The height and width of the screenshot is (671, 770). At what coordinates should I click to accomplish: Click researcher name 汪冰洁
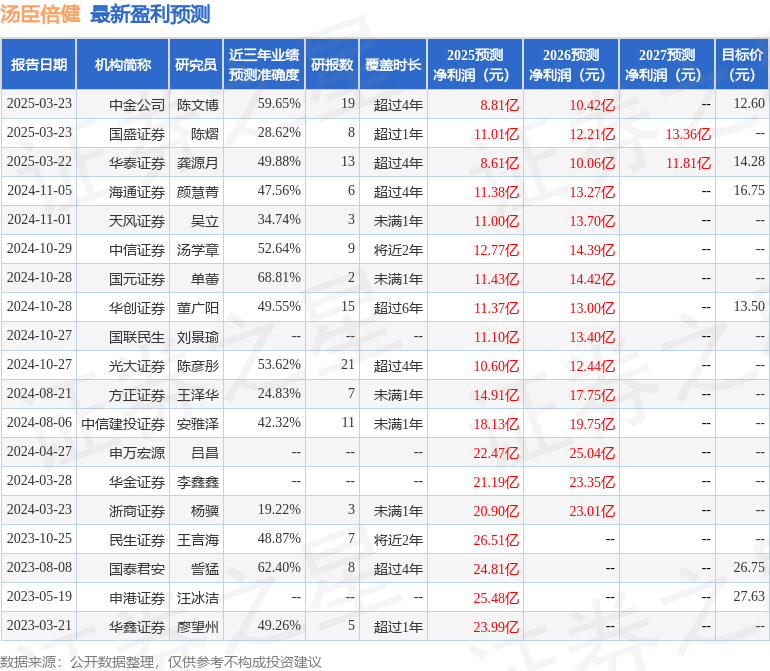(198, 597)
